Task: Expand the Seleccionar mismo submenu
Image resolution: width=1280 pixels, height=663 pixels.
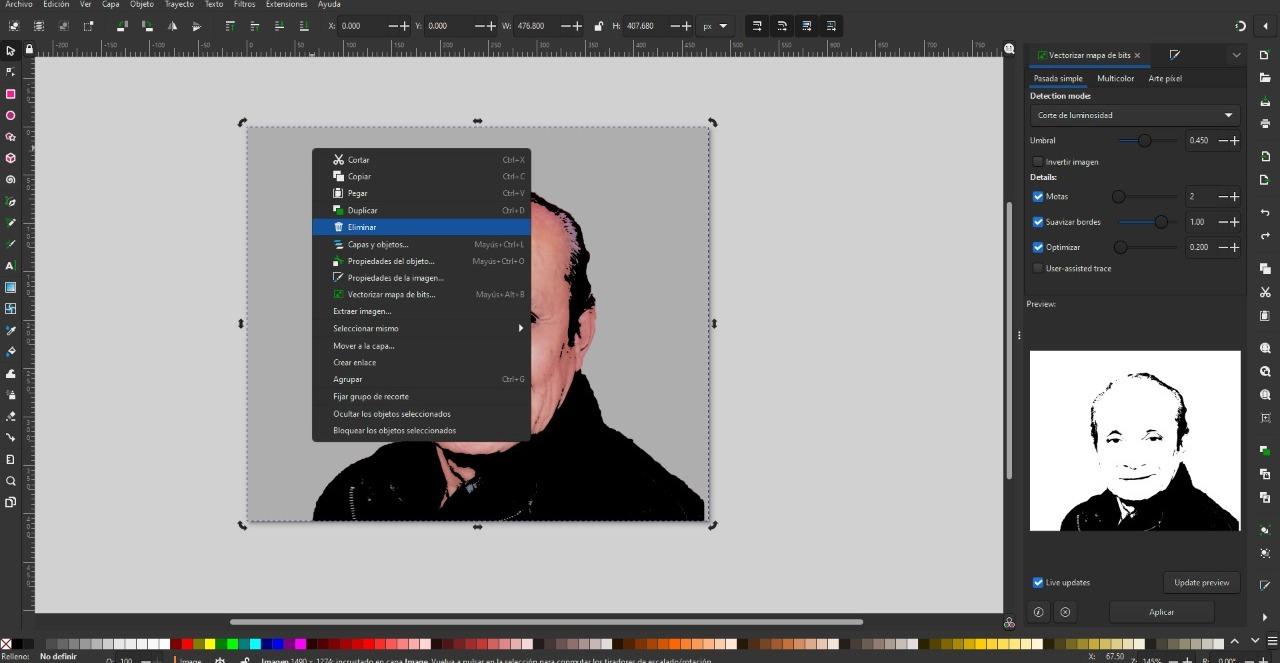Action: (x=421, y=328)
